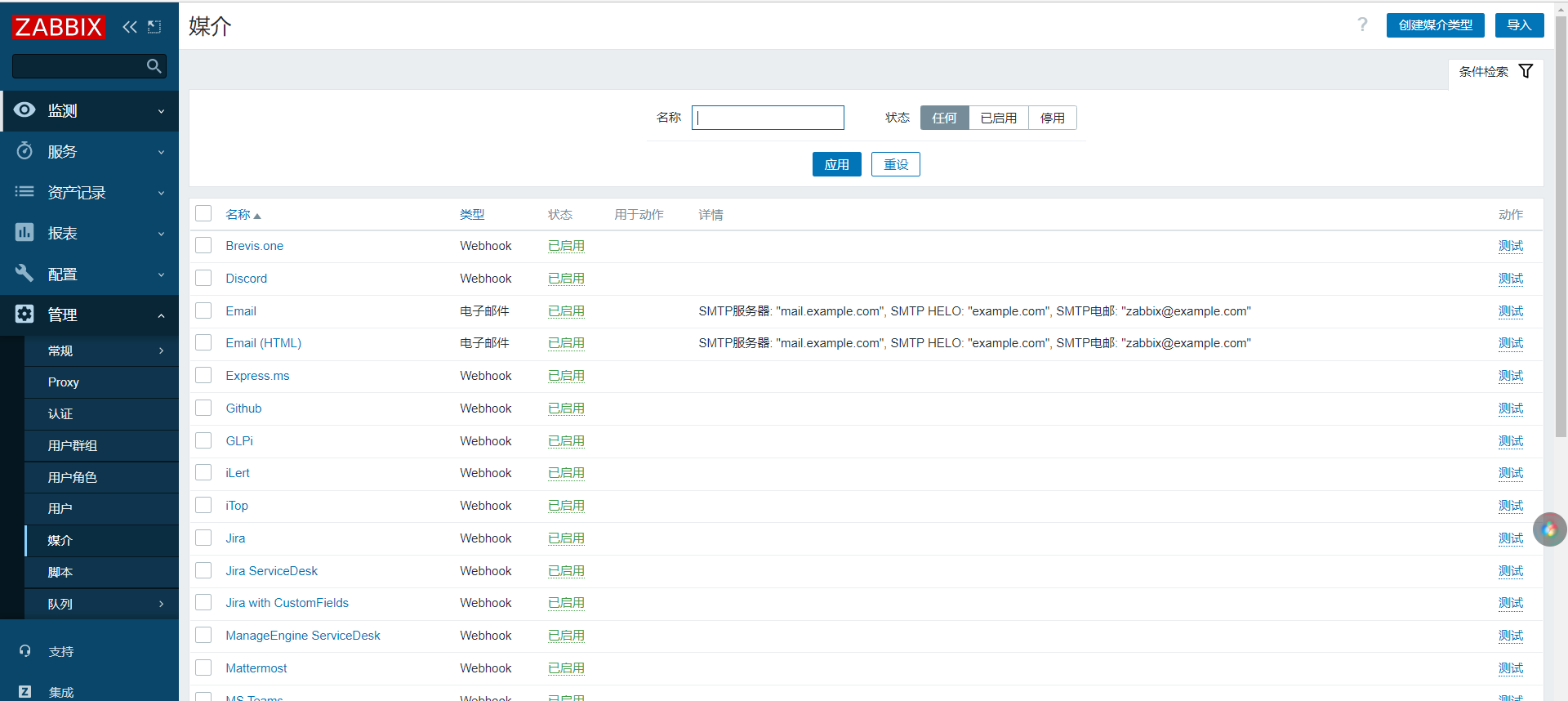Open the 用户角色 menu item
The height and width of the screenshot is (701, 1568).
coord(101,477)
